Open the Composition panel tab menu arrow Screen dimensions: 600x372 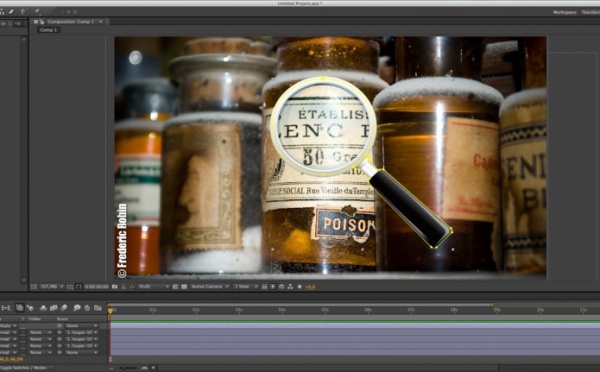[x=101, y=22]
